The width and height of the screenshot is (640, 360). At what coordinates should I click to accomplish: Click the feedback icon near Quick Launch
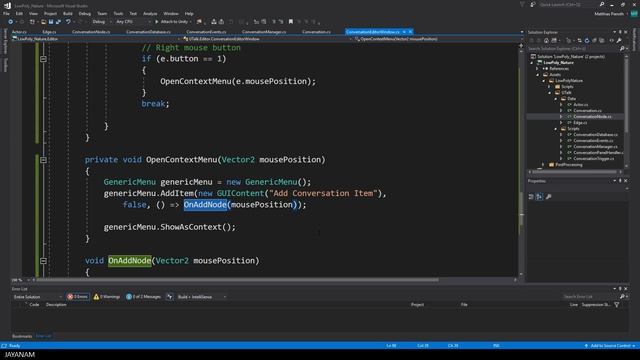point(533,4)
